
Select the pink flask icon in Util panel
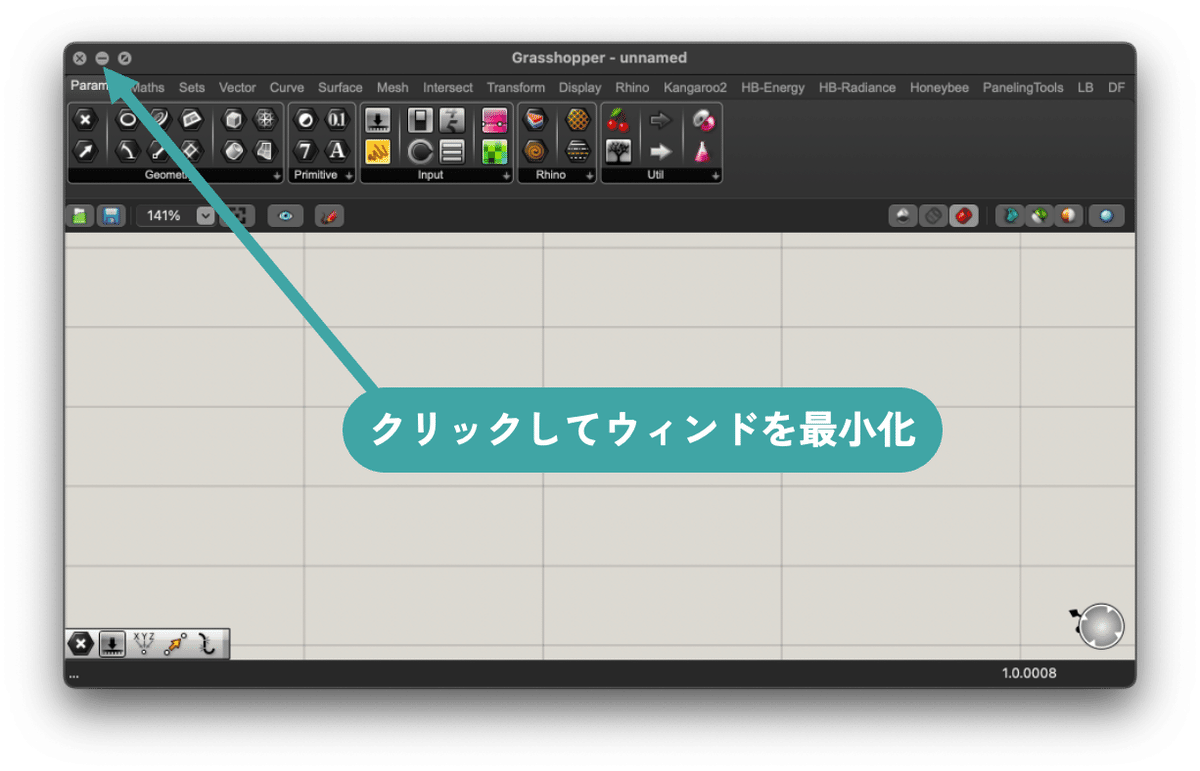[703, 151]
